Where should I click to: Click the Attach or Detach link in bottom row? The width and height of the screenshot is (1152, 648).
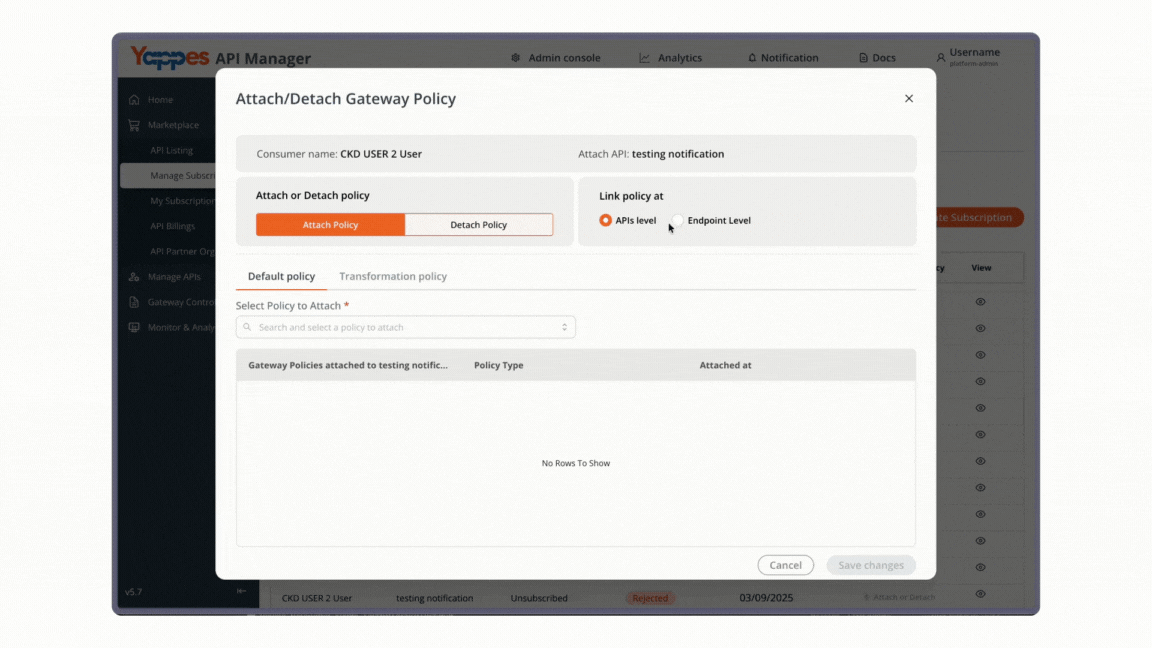pos(899,597)
